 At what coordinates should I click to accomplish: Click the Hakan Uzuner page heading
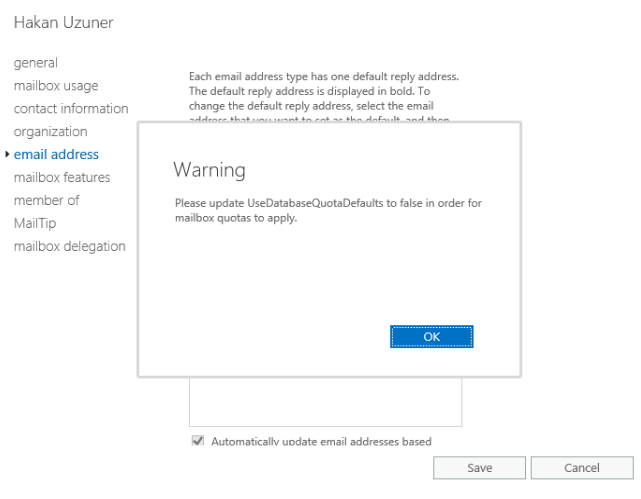click(63, 23)
